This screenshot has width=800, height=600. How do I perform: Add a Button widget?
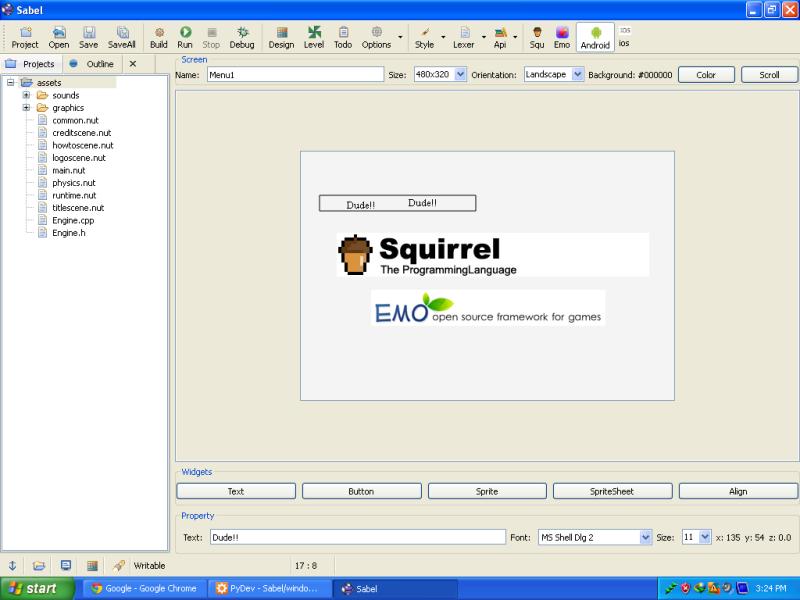pos(361,491)
